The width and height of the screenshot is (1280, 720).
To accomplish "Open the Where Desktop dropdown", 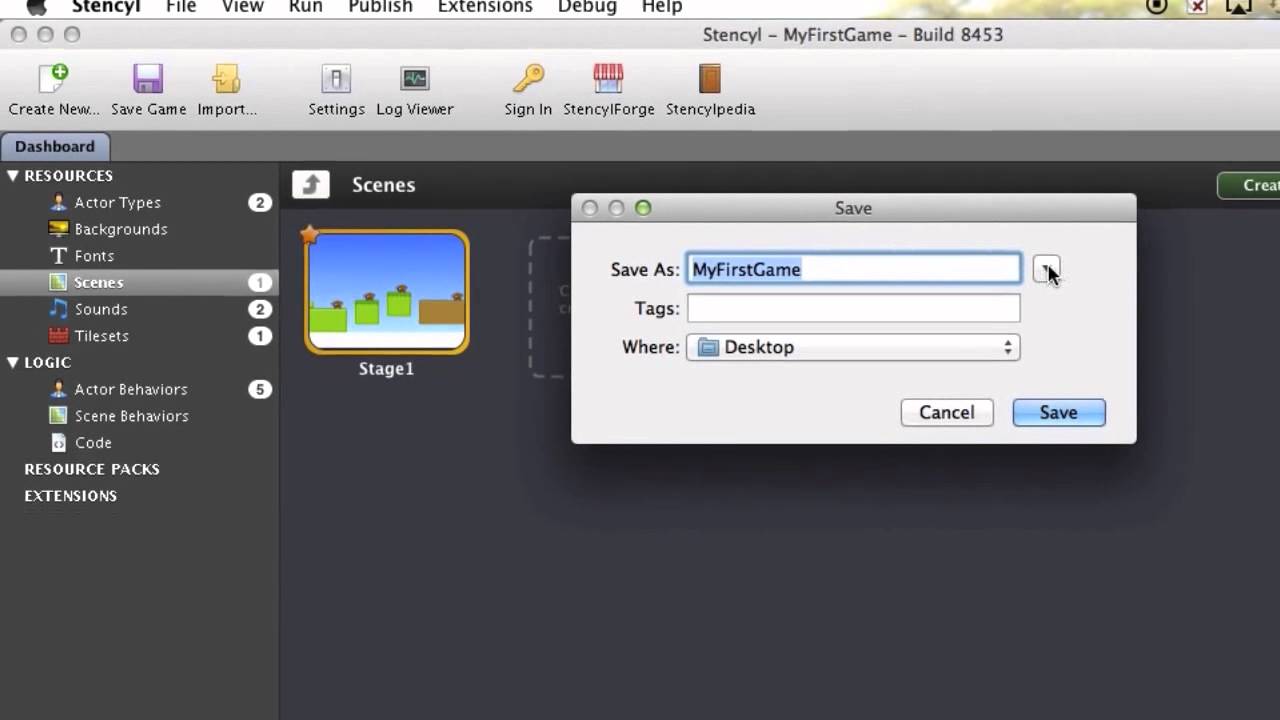I will click(853, 347).
